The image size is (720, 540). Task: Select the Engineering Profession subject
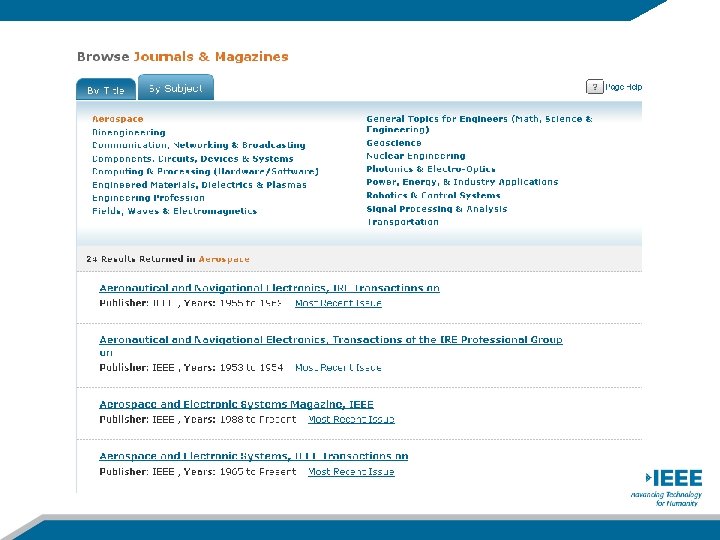148,198
